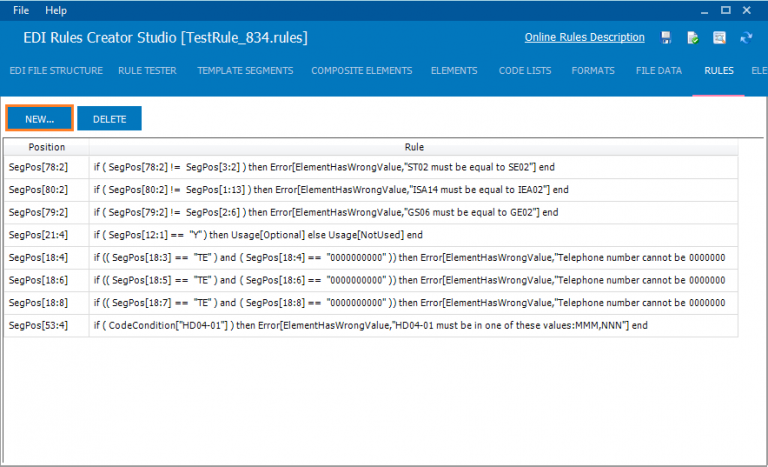Click the Rule column header

click(x=413, y=147)
